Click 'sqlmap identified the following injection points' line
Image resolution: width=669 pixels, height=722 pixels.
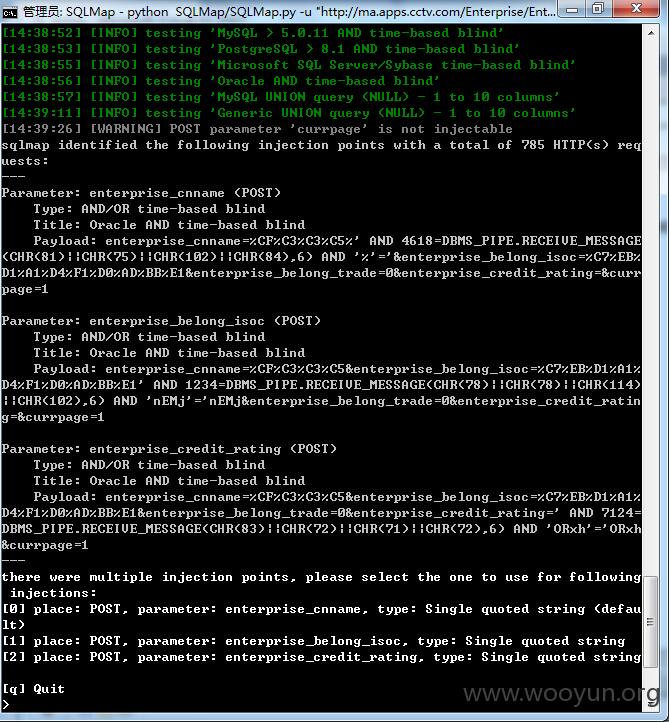[x=321, y=145]
